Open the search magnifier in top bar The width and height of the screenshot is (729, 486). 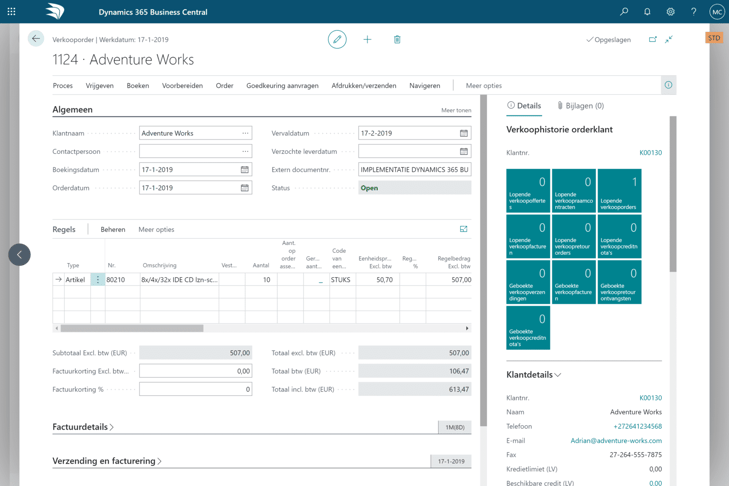coord(624,12)
